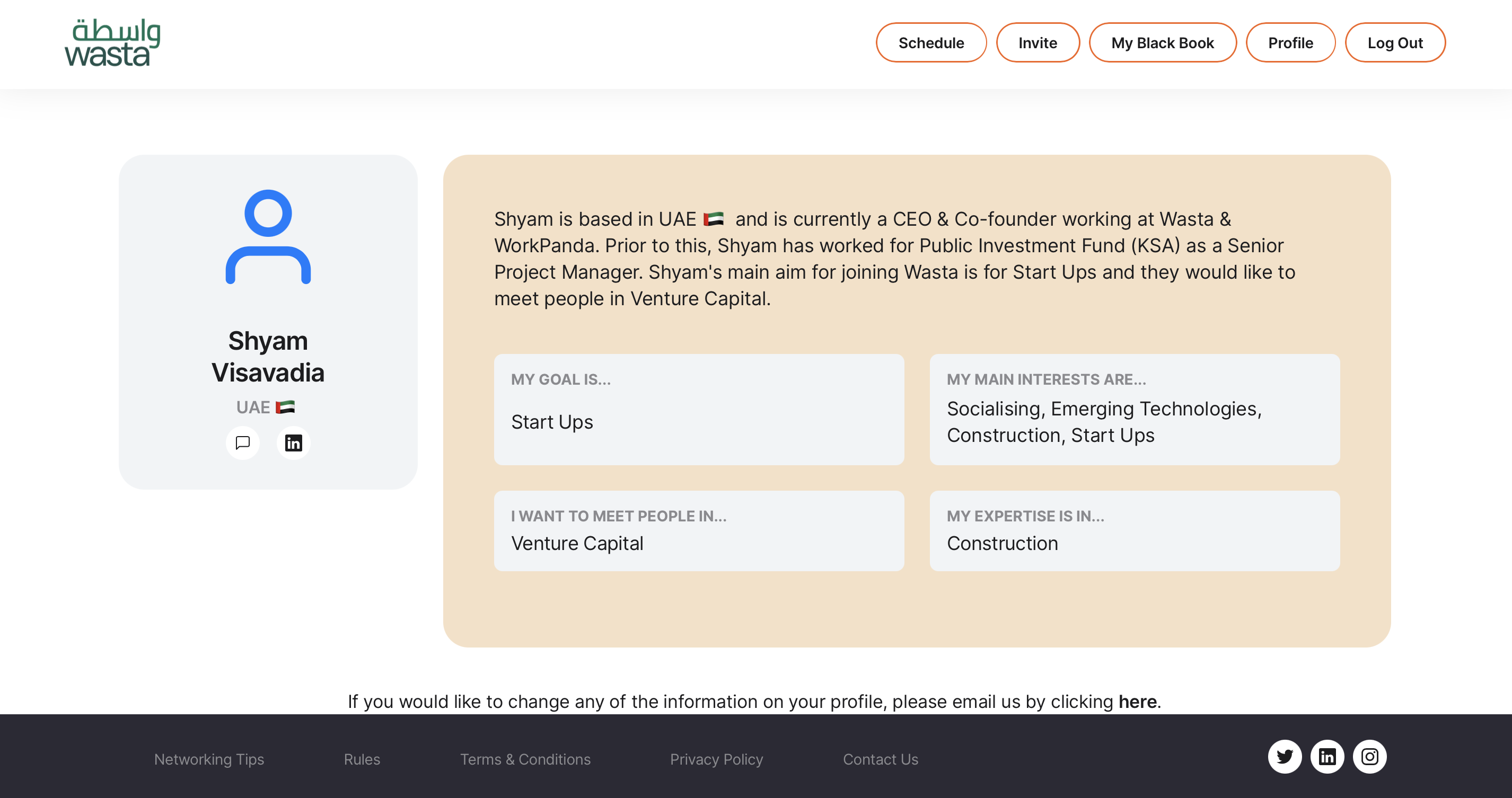Open Networking Tips footer link
This screenshot has height=798, width=1512.
(x=209, y=759)
